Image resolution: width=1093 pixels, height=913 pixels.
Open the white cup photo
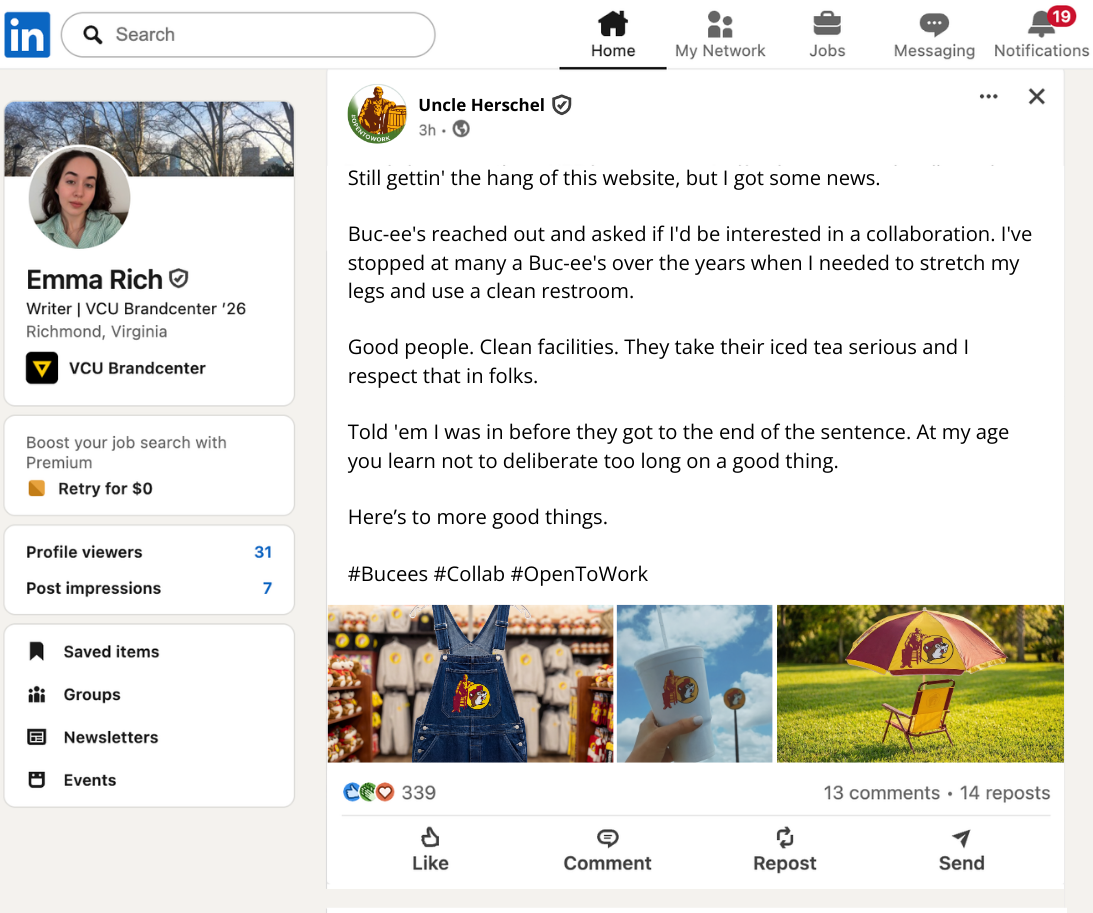pyautogui.click(x=694, y=683)
